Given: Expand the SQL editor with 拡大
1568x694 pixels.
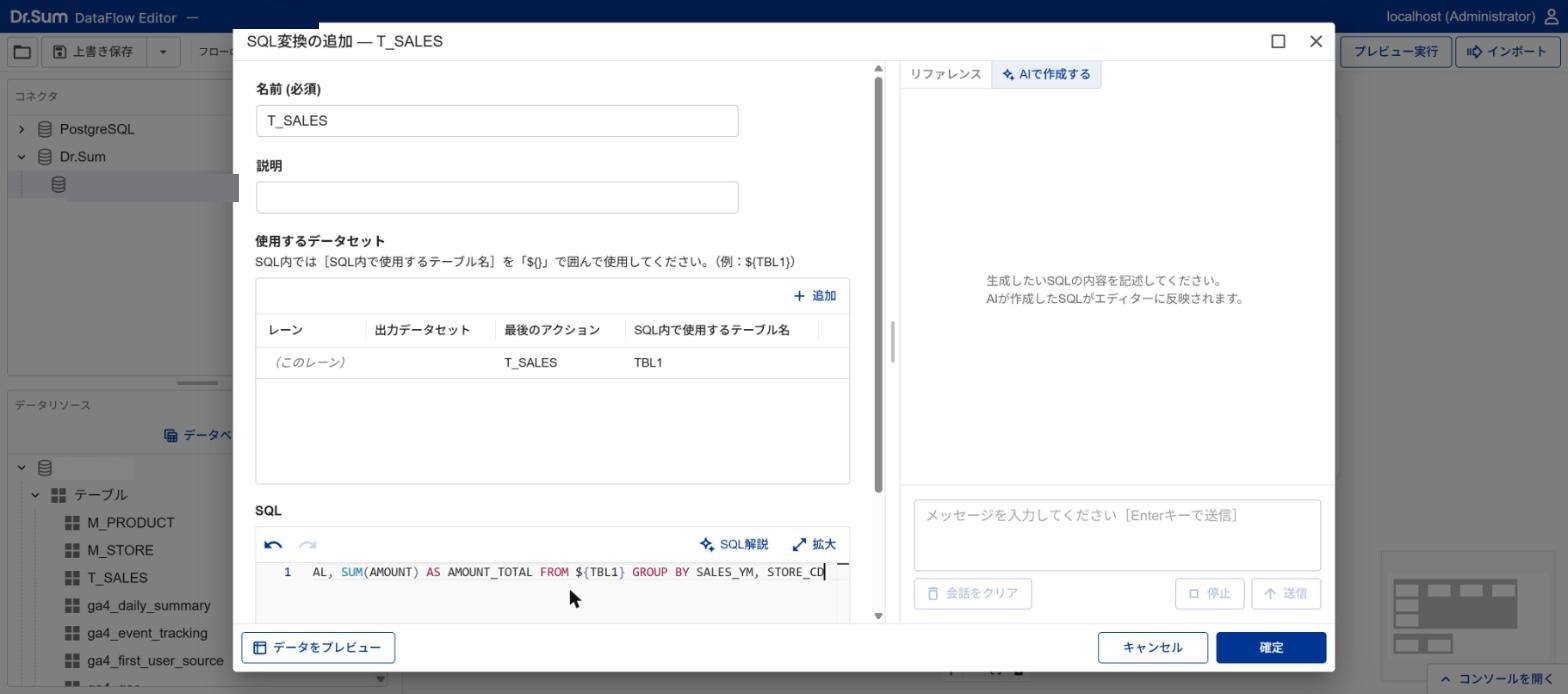Looking at the screenshot, I should [814, 545].
